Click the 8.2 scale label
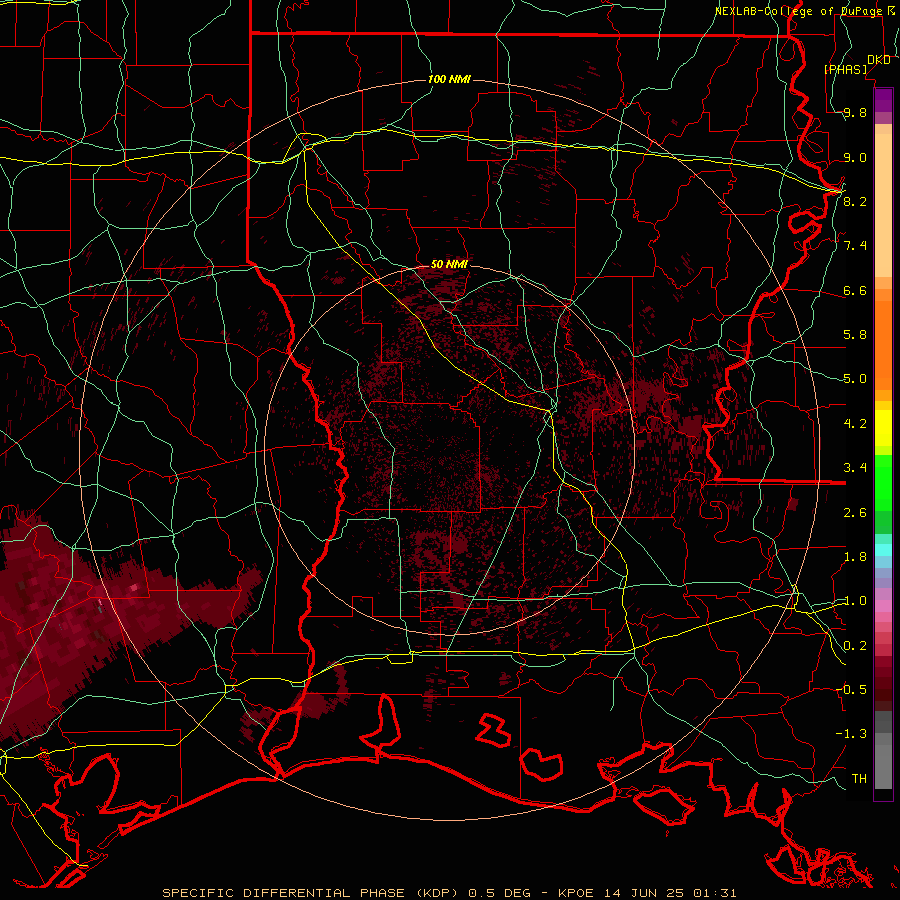900x900 pixels. click(855, 201)
